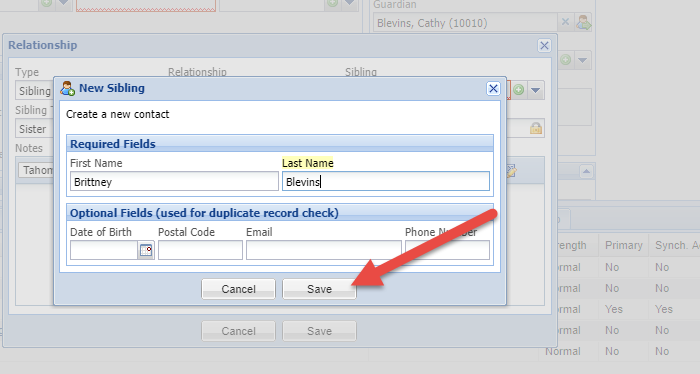This screenshot has width=700, height=374.
Task: Click the Postal Code input field
Action: coord(200,250)
